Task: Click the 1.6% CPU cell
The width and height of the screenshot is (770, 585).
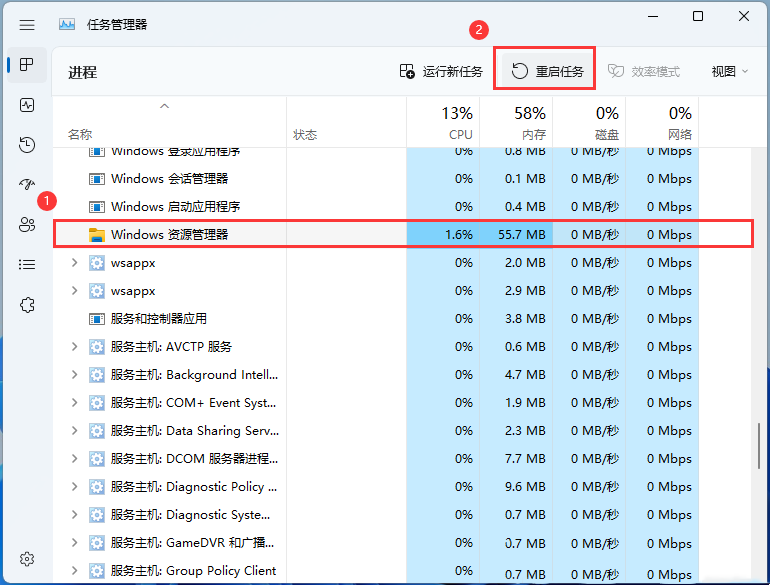Action: [x=443, y=234]
